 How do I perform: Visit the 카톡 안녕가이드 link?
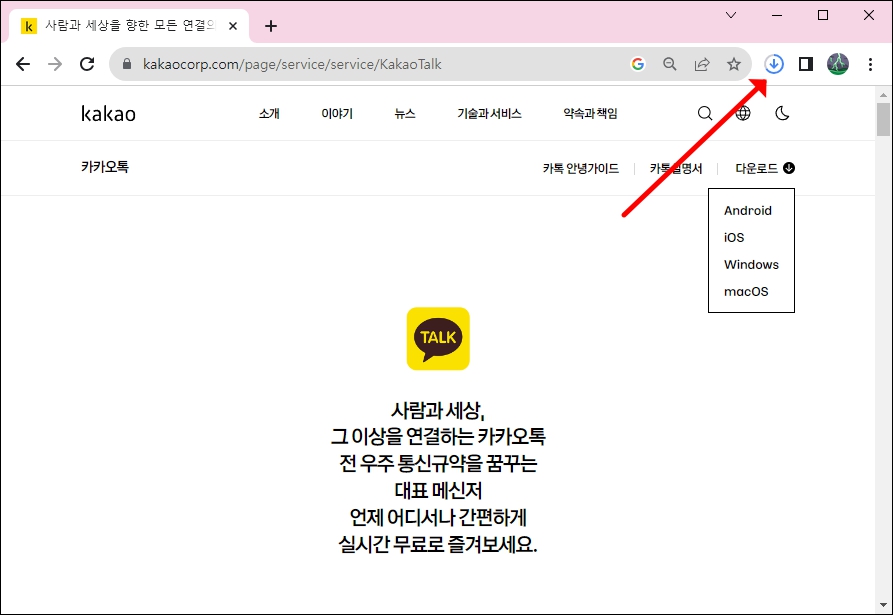(x=578, y=167)
